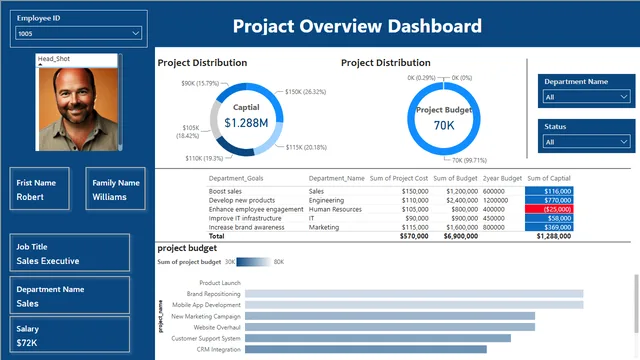Image resolution: width=640 pixels, height=360 pixels.
Task: Select the Family Name card showing Williams
Action: pos(116,189)
